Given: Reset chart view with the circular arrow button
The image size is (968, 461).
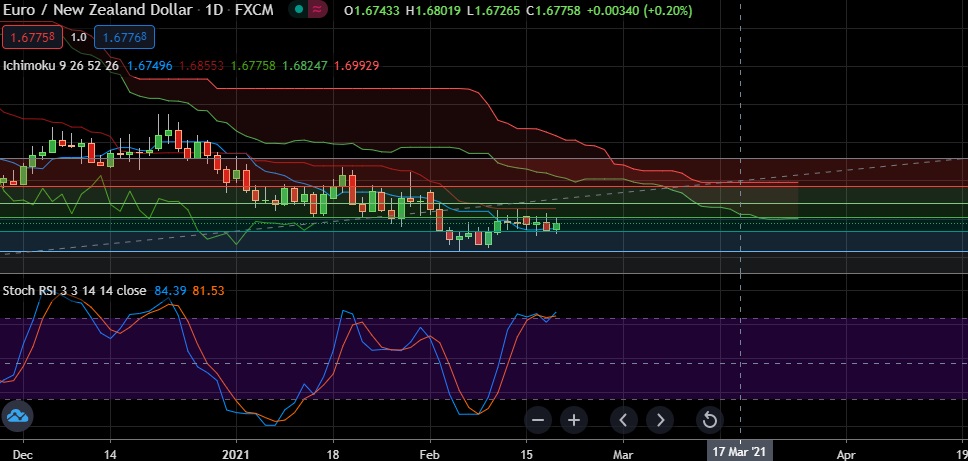Looking at the screenshot, I should tap(709, 420).
